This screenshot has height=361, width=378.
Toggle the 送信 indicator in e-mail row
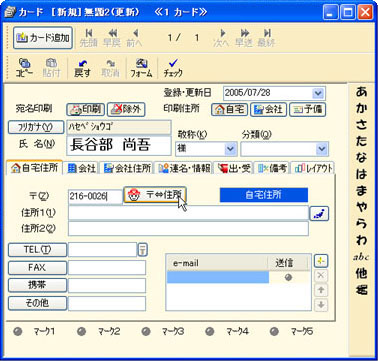coord(289,277)
